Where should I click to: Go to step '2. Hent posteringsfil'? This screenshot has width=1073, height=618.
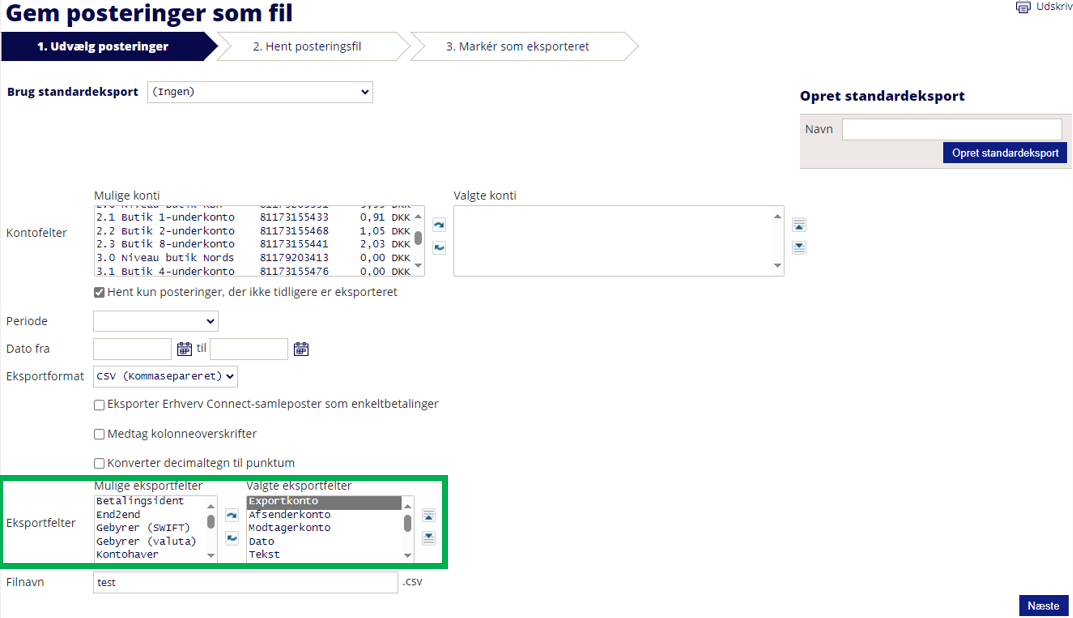click(x=307, y=47)
